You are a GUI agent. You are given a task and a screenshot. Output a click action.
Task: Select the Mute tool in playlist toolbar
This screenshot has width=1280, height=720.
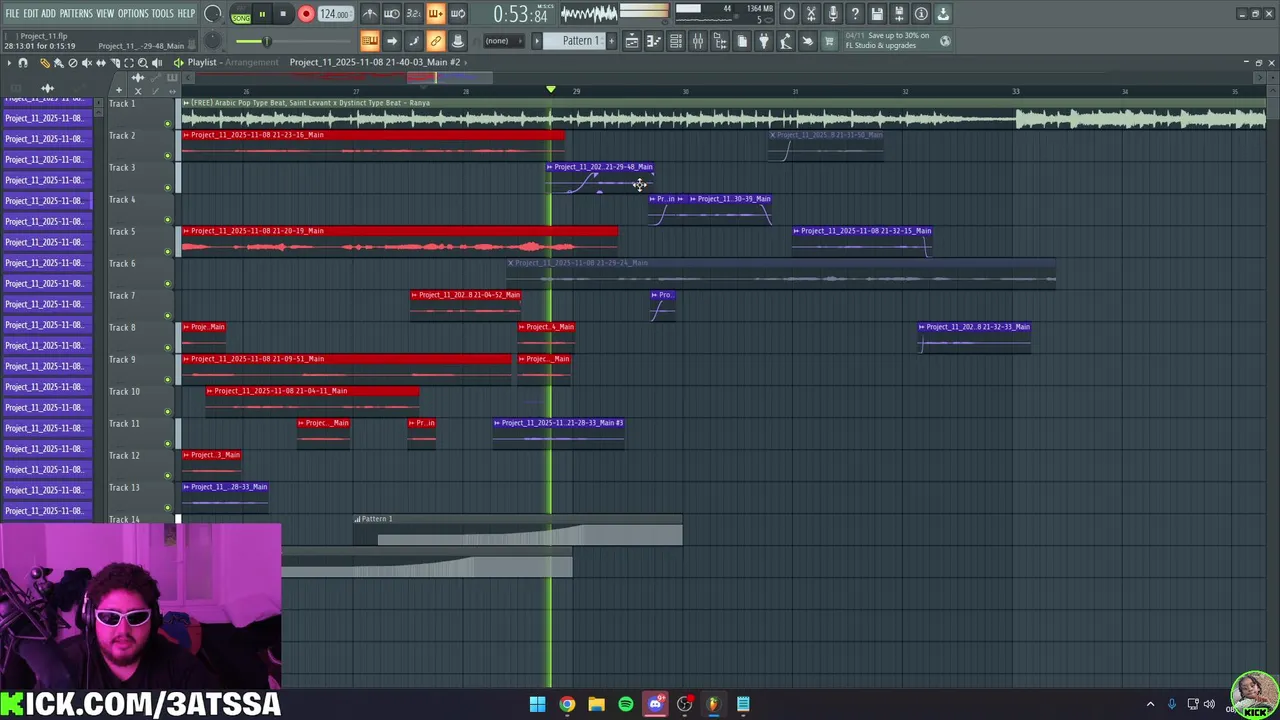click(87, 63)
